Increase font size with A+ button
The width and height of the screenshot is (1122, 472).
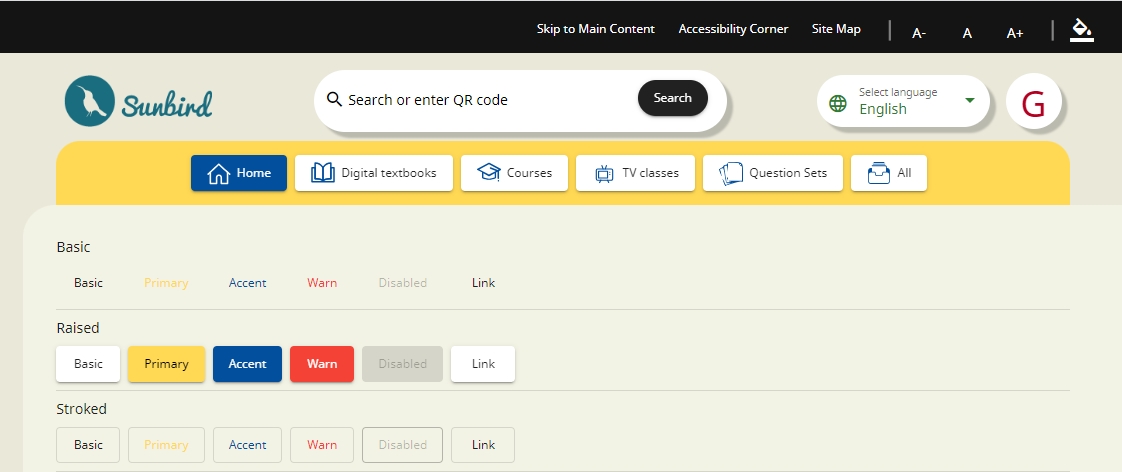pos(1014,33)
